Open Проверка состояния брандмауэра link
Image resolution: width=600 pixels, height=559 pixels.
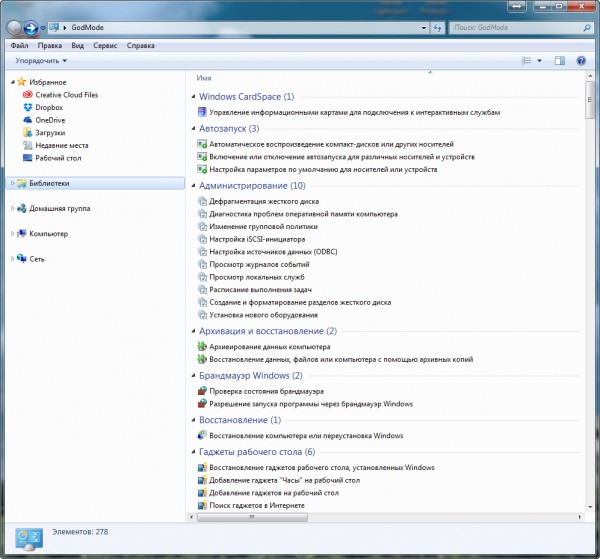tap(265, 391)
